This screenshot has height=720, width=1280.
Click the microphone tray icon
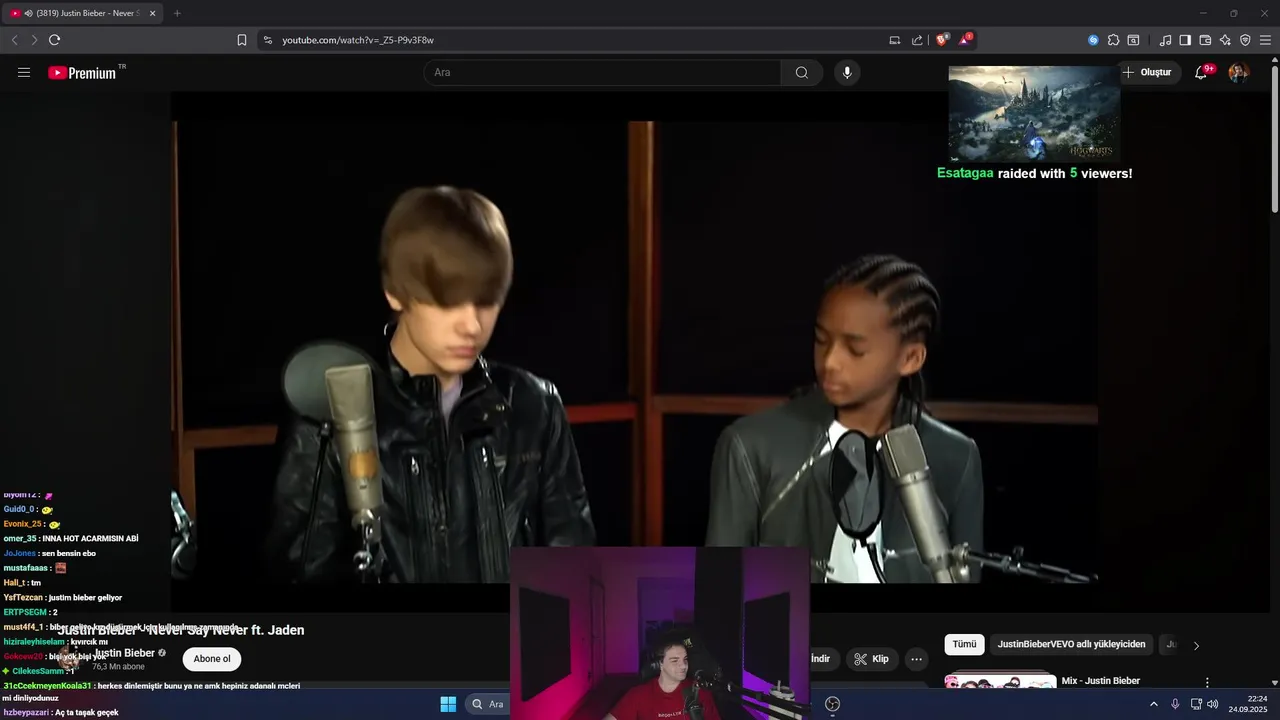tap(1175, 704)
